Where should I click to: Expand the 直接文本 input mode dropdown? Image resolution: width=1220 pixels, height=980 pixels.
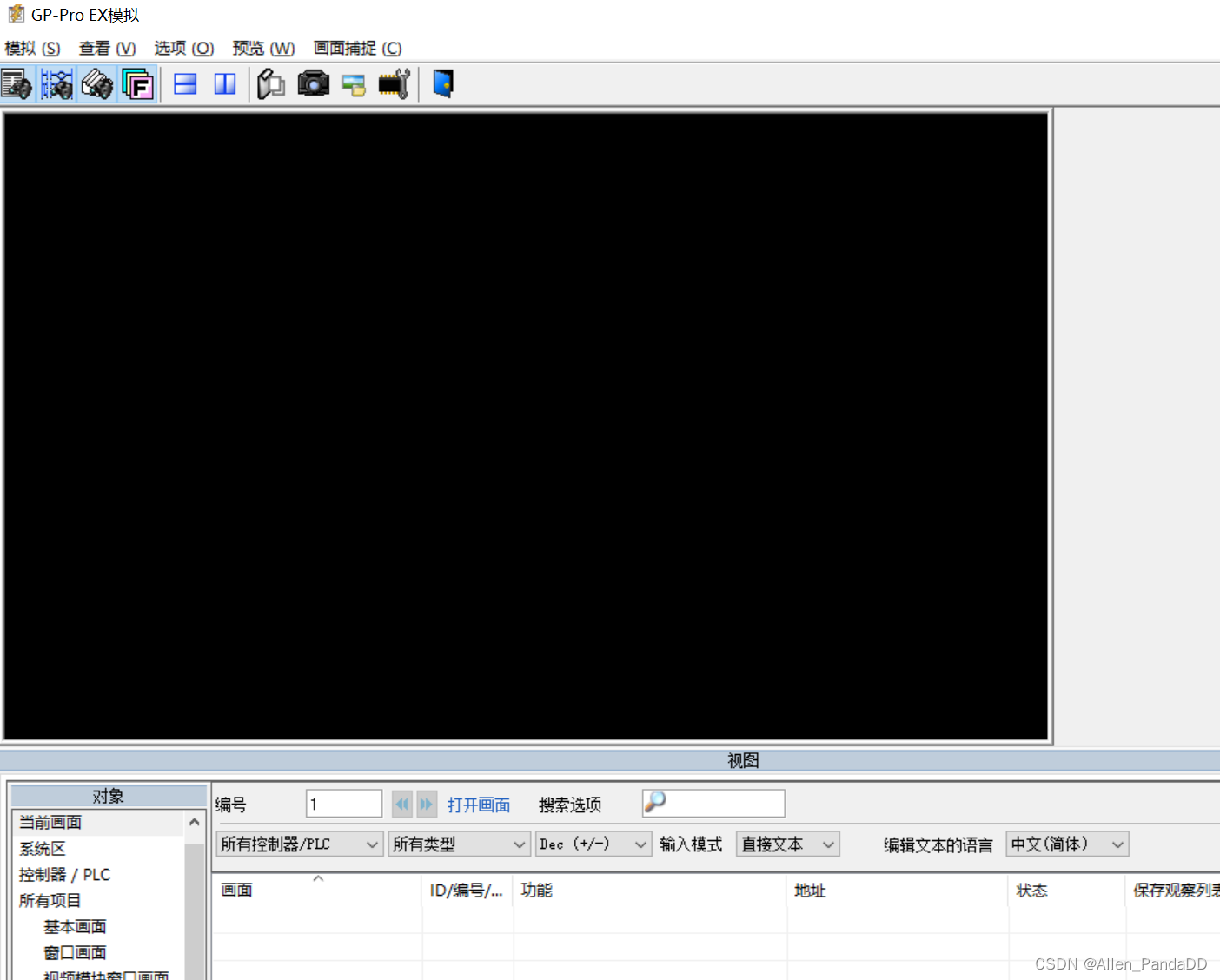tap(787, 844)
